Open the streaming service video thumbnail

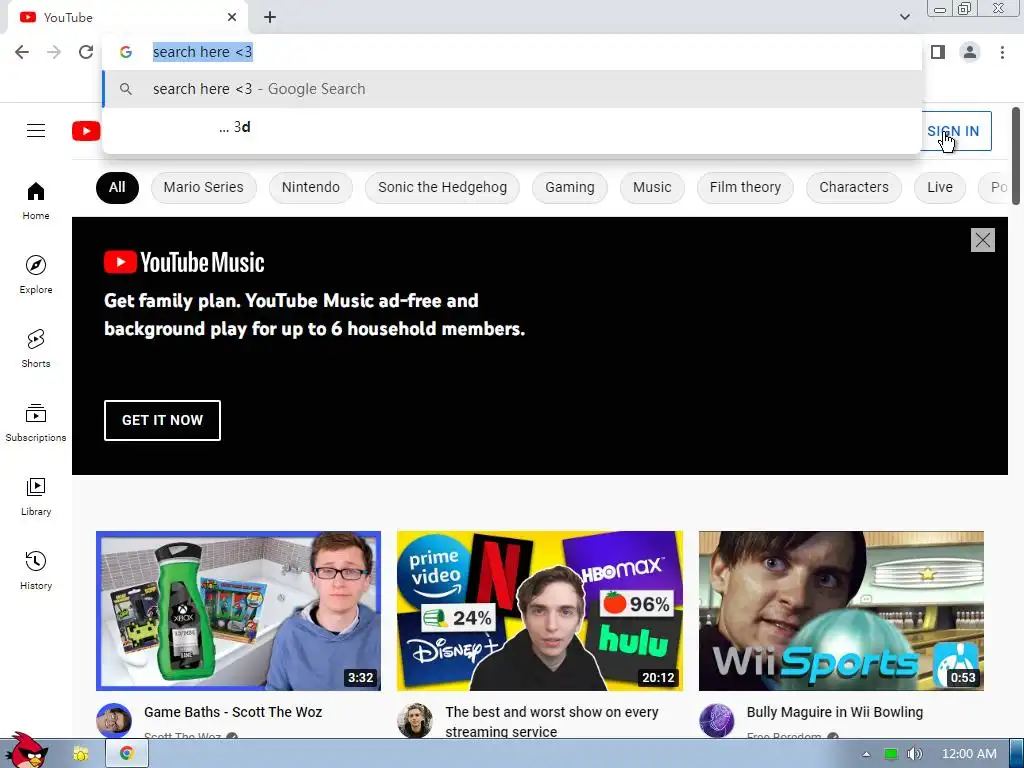click(540, 611)
